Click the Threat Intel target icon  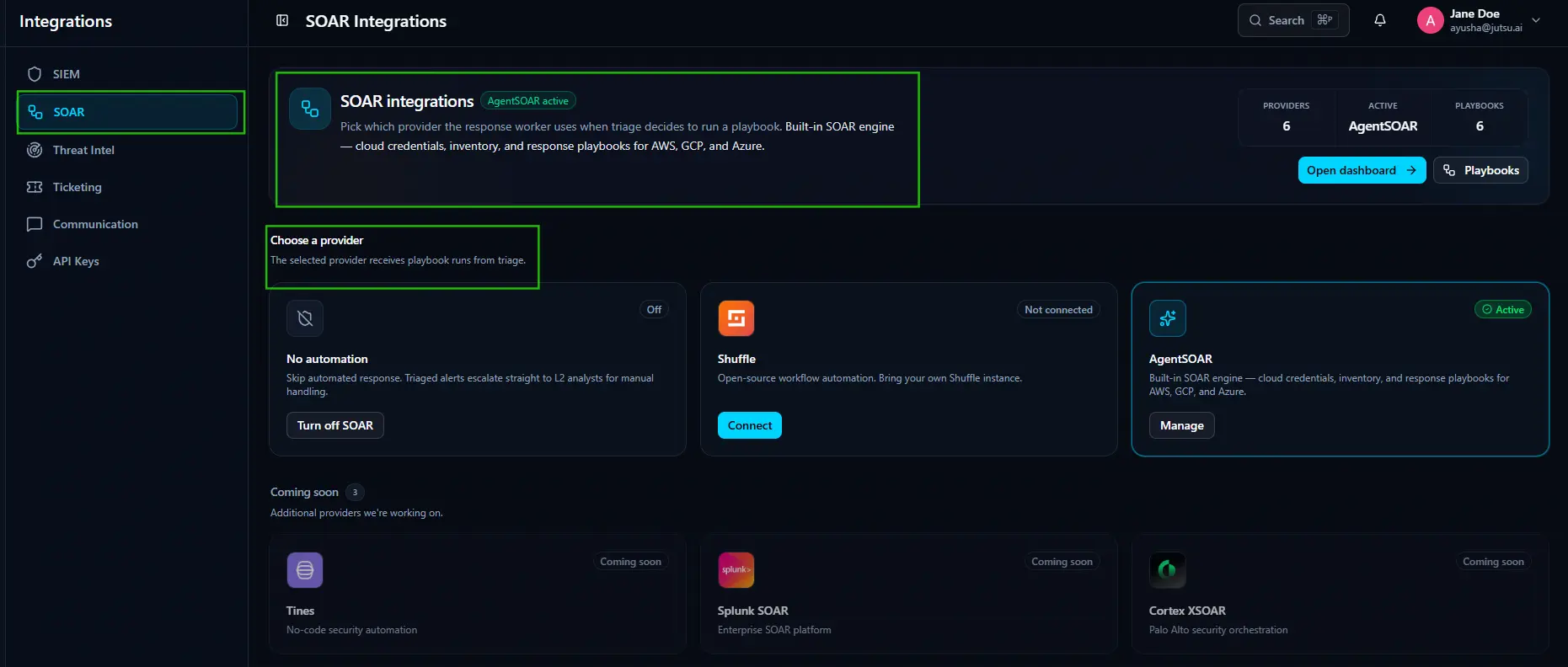click(35, 150)
